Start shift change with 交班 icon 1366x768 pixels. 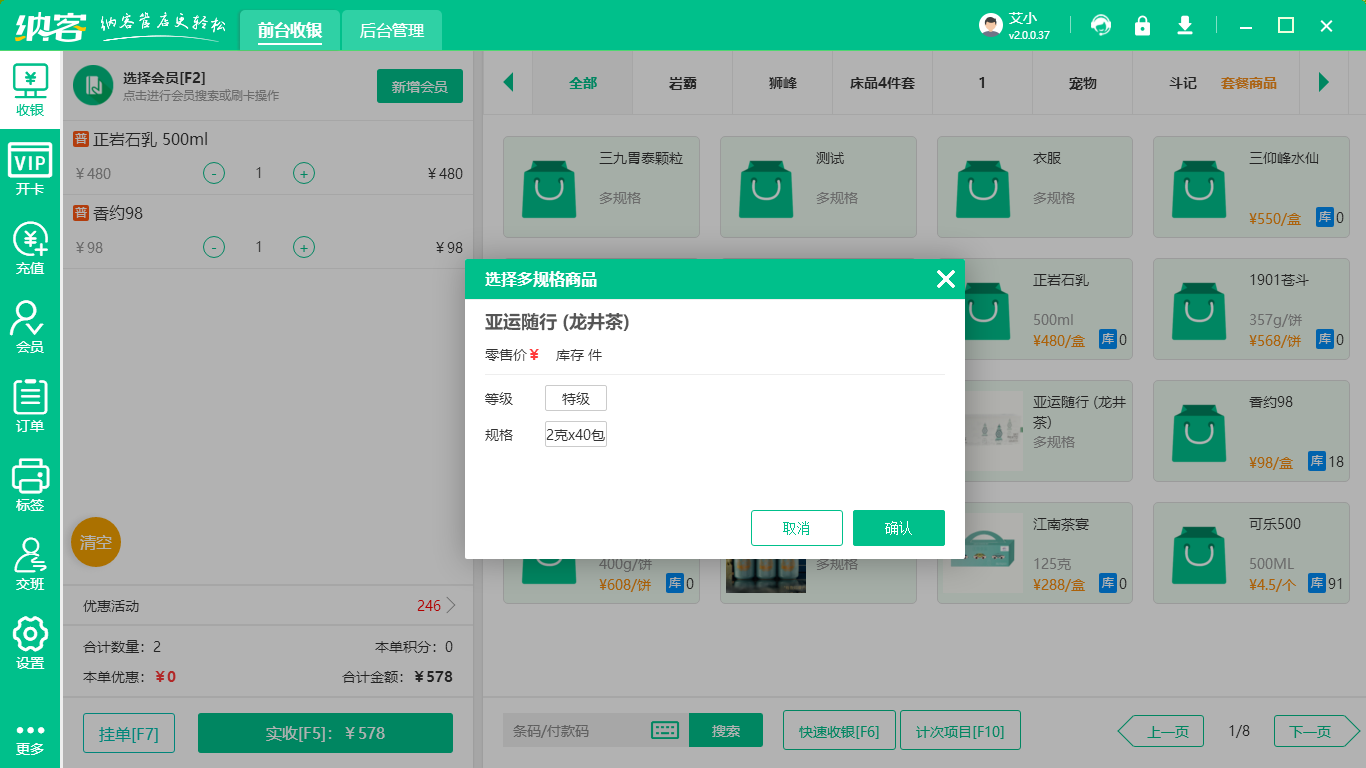pyautogui.click(x=30, y=564)
